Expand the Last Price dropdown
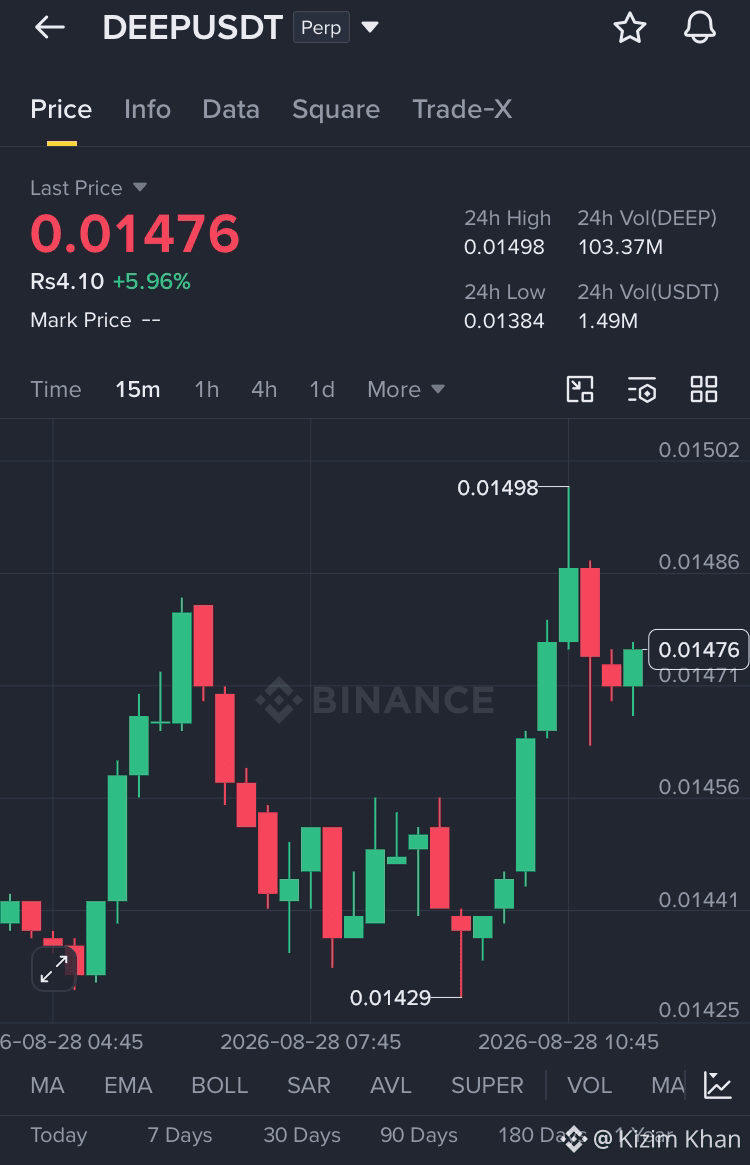This screenshot has width=750, height=1165. click(140, 187)
